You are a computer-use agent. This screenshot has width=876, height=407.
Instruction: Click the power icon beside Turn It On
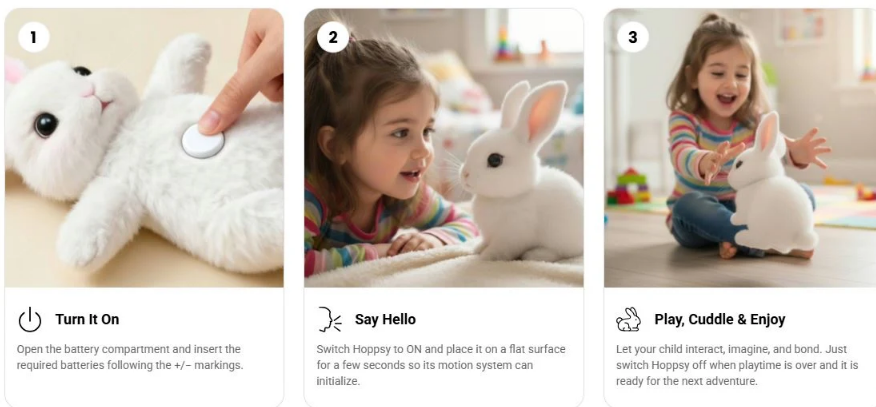(30, 320)
